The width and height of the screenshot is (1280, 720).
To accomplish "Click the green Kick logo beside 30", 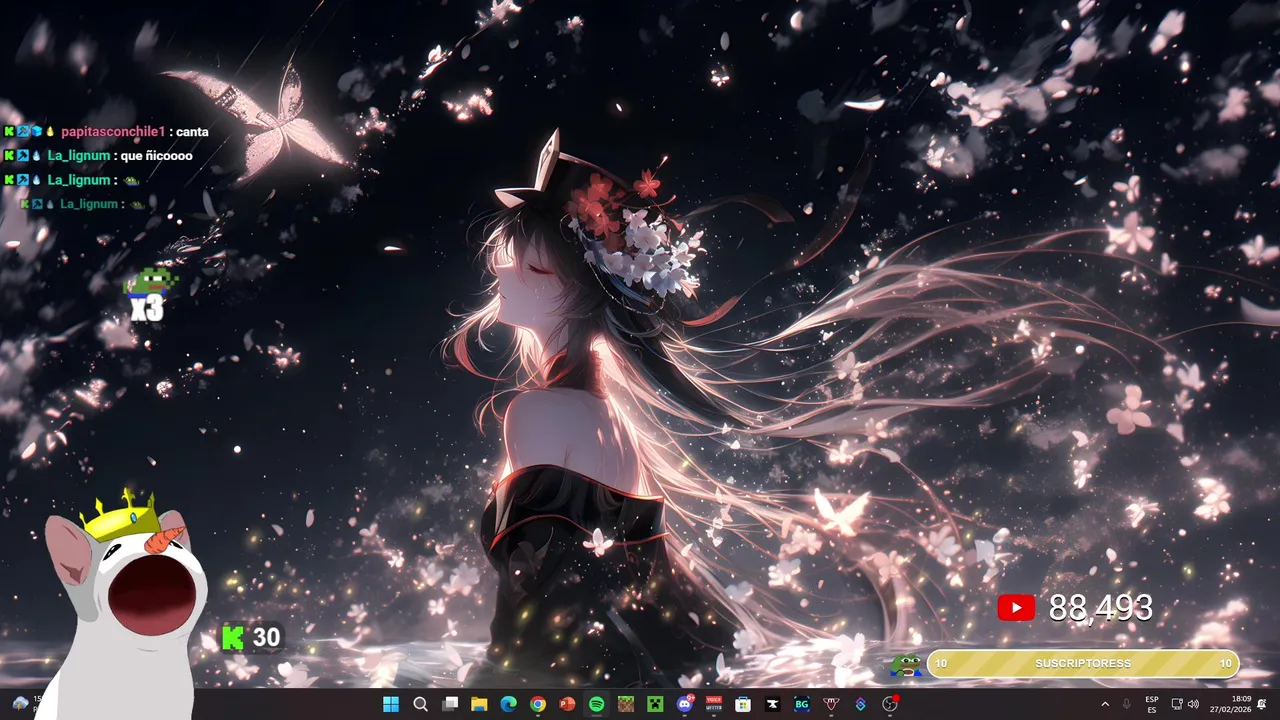I will 233,637.
